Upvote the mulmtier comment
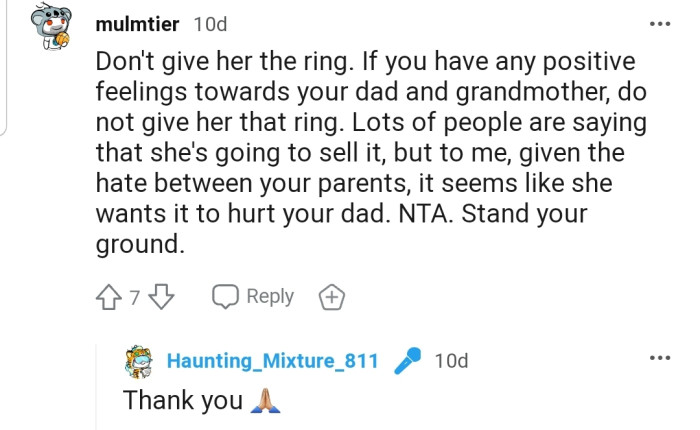This screenshot has width=700, height=430. click(x=109, y=297)
